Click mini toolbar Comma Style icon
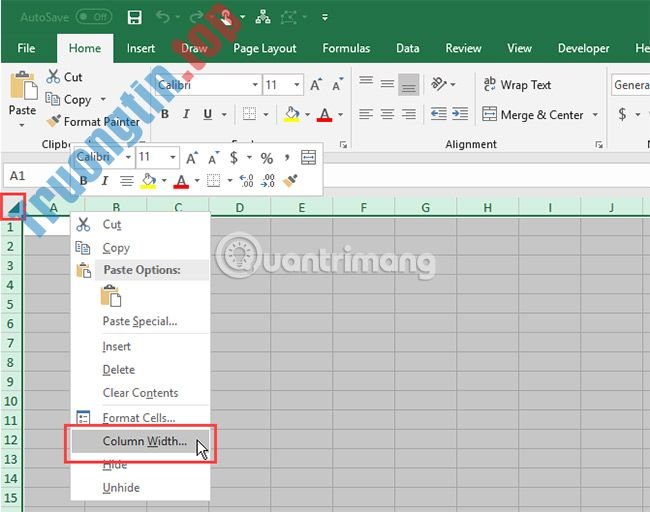This screenshot has height=512, width=650. 287,158
